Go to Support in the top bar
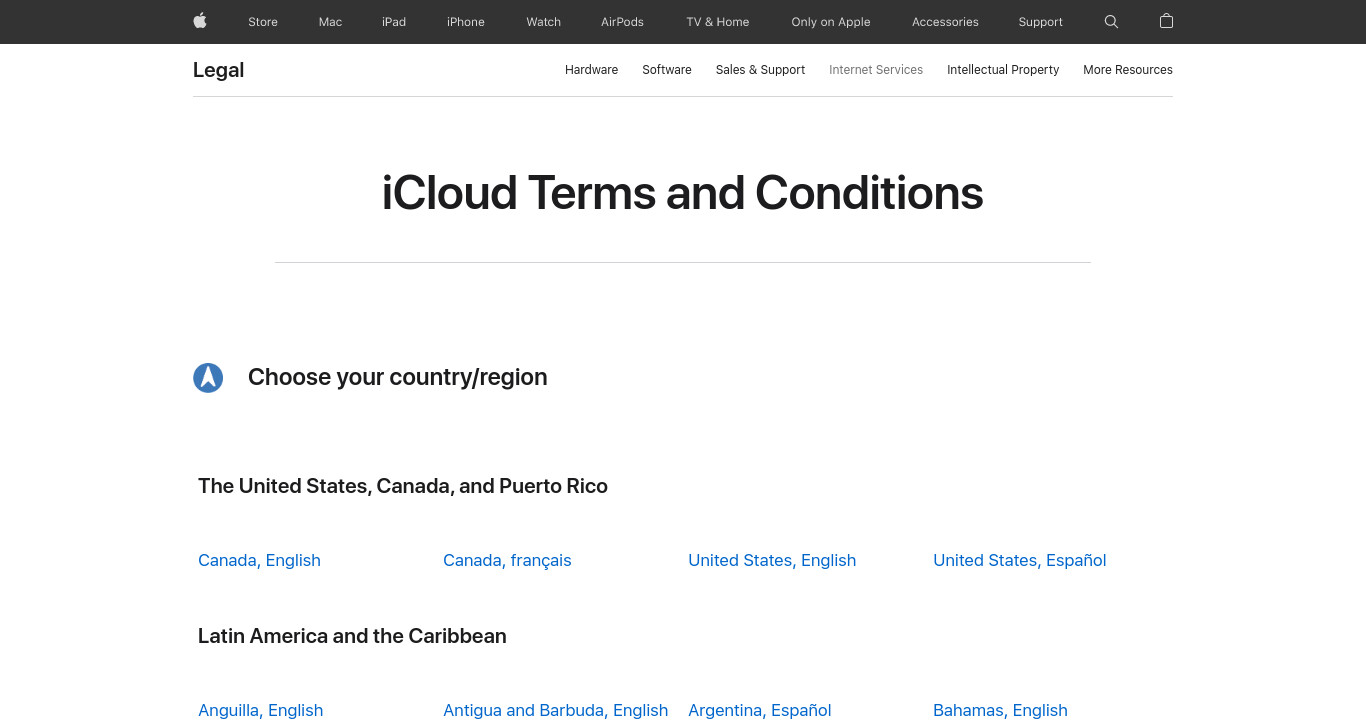Image resolution: width=1366 pixels, height=728 pixels. click(x=1041, y=22)
